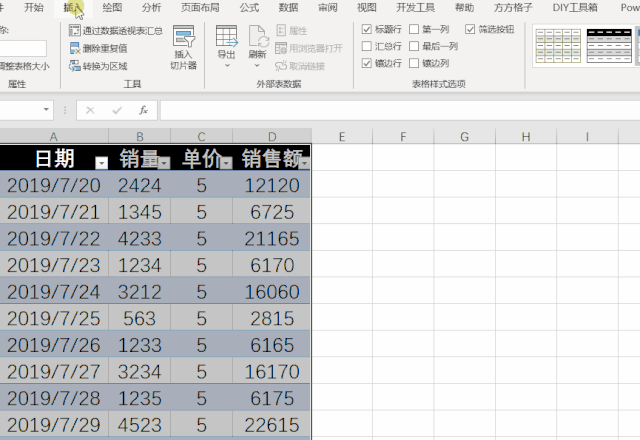The image size is (640, 440).
Task: Open the 销量 column filter dropdown
Action: (164, 163)
